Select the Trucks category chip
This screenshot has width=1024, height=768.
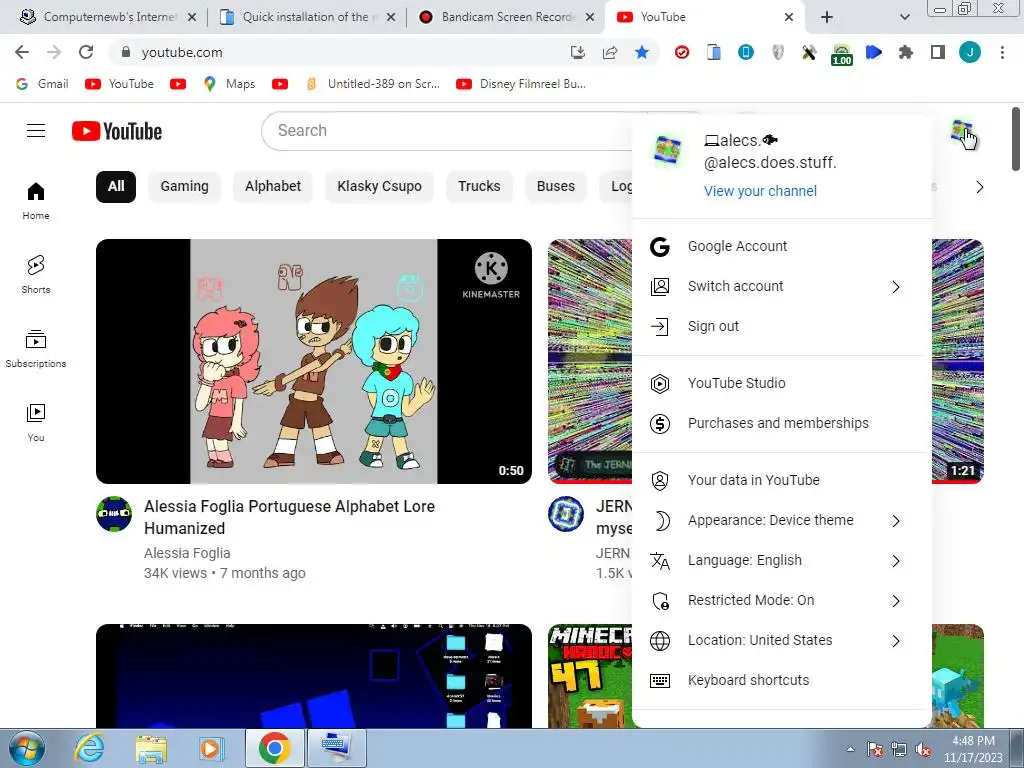click(x=479, y=187)
